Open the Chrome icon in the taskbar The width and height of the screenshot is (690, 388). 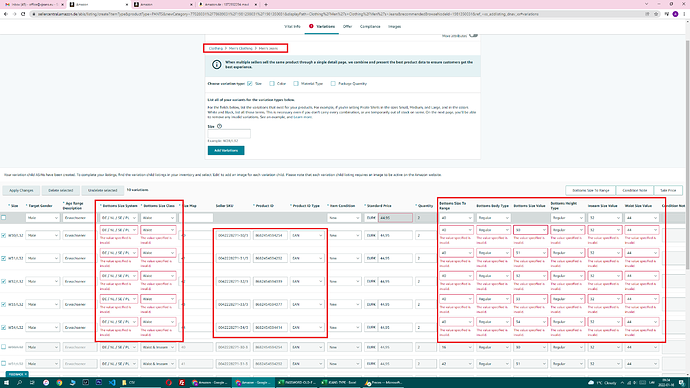click(59, 383)
